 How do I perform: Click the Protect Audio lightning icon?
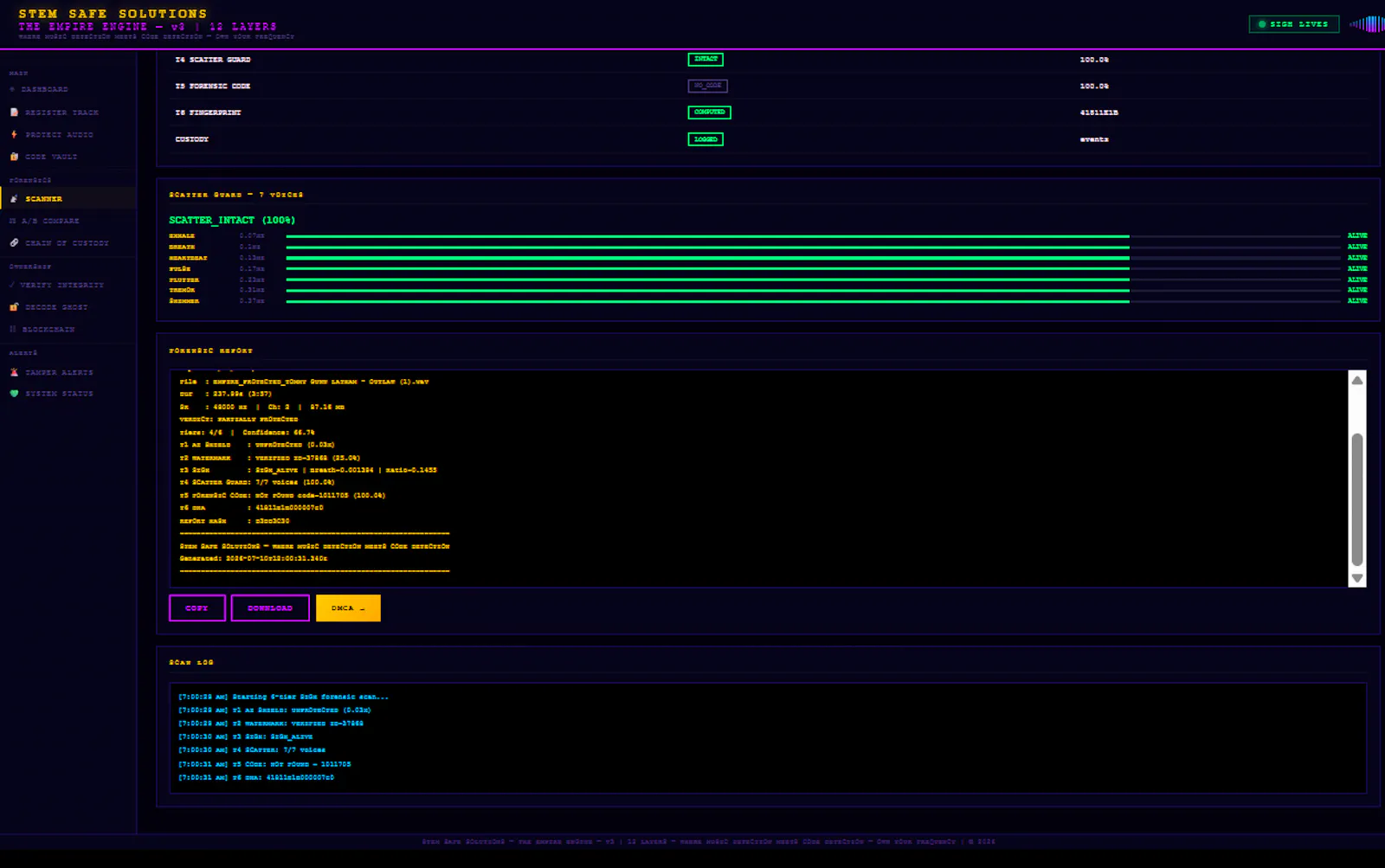tap(14, 134)
